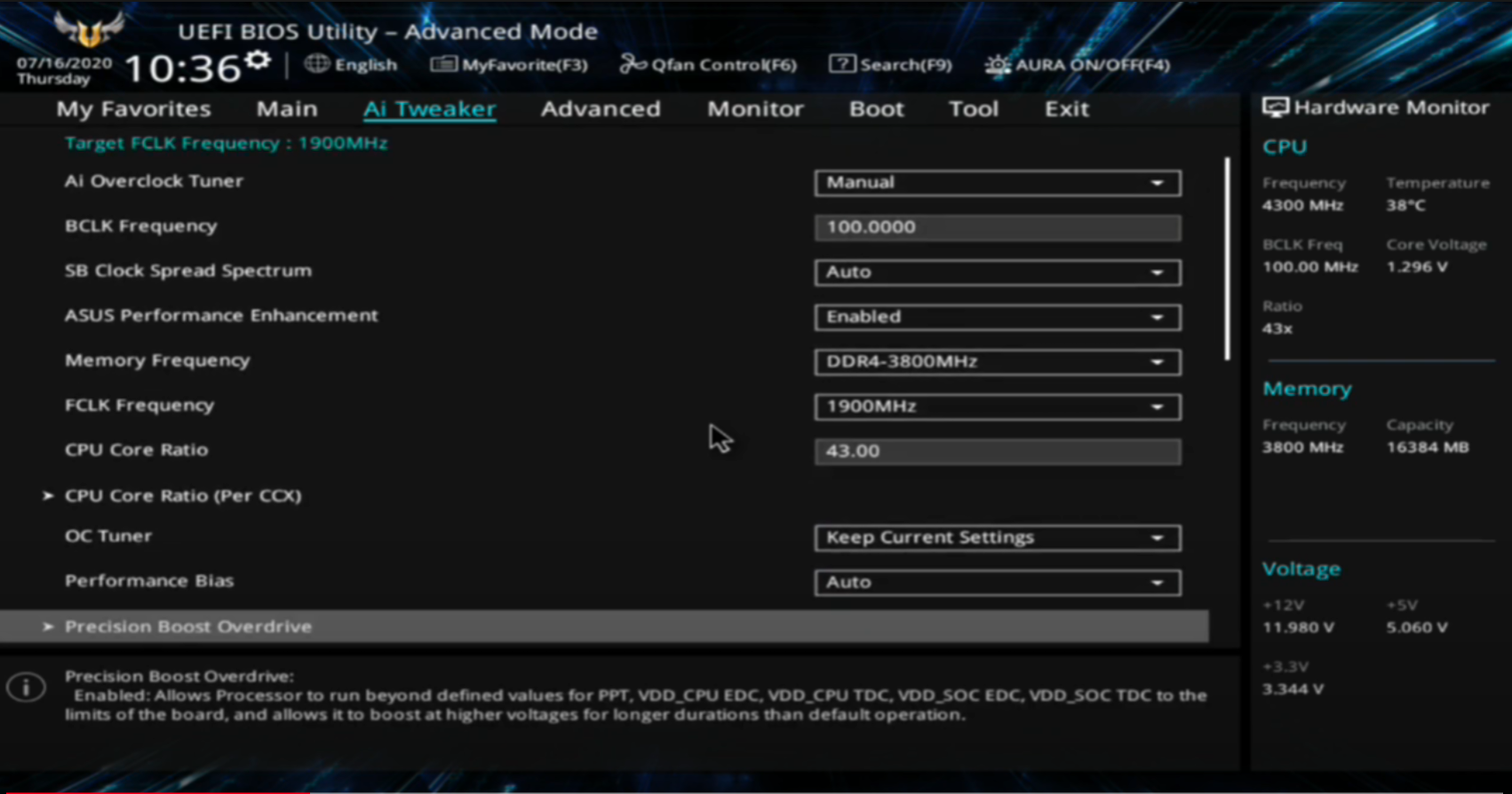The width and height of the screenshot is (1512, 794).
Task: Click the ASUS TUF logo
Action: coord(87,29)
